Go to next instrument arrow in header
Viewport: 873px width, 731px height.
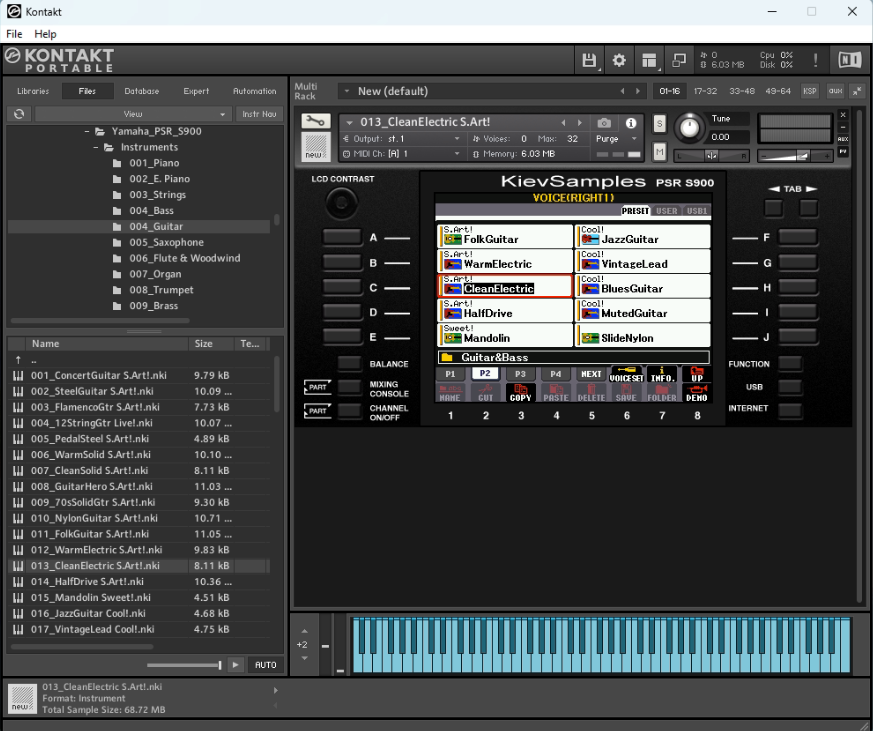(x=580, y=122)
